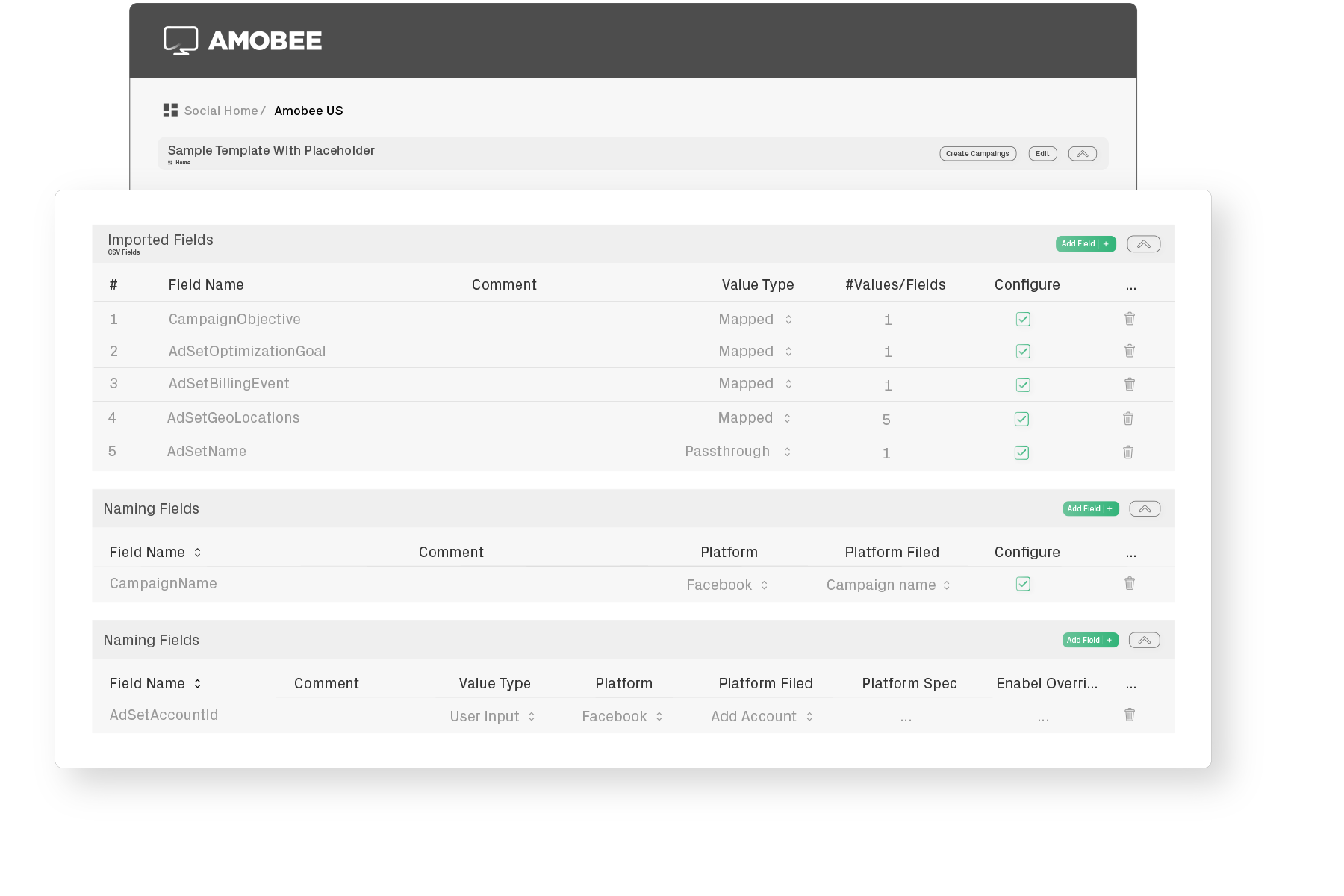Delete the AdSetOptimizationGoal field row
1344x896 pixels.
point(1130,351)
